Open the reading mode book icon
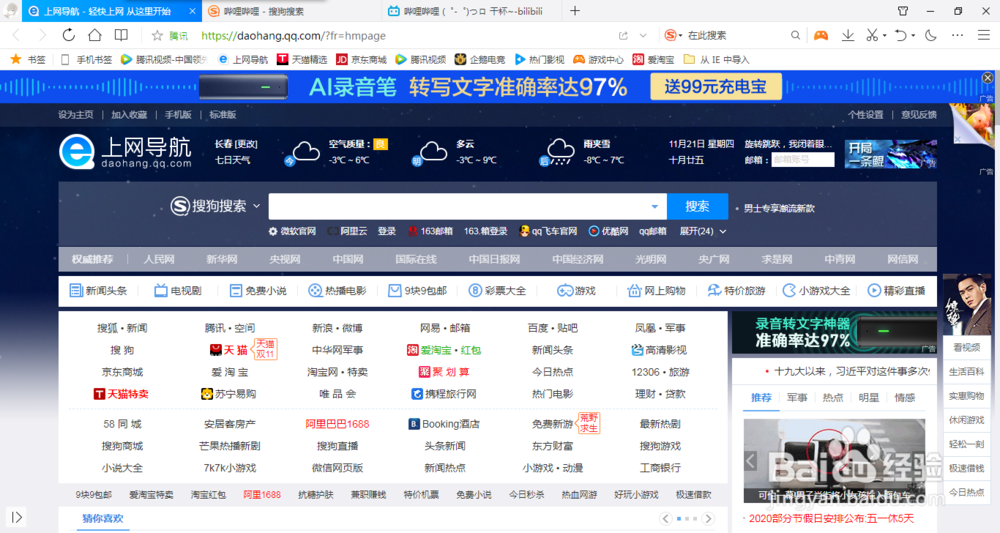Screen dimensions: 1000x533 pos(121,36)
